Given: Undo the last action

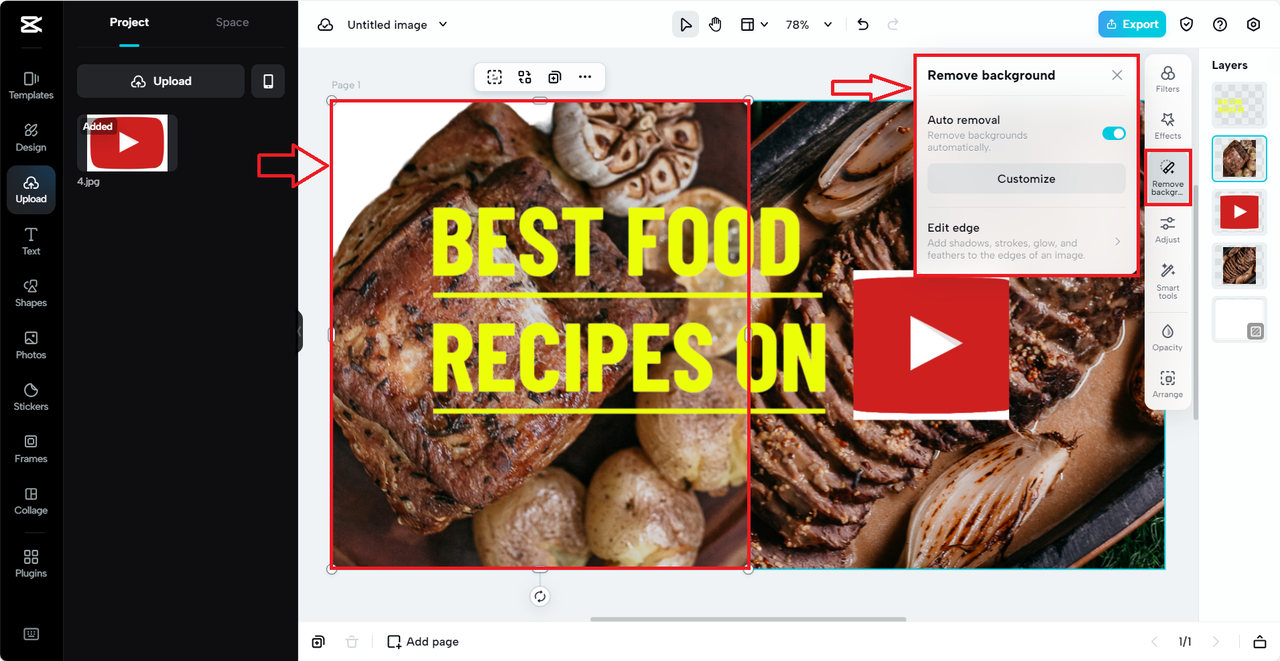Looking at the screenshot, I should tap(863, 25).
